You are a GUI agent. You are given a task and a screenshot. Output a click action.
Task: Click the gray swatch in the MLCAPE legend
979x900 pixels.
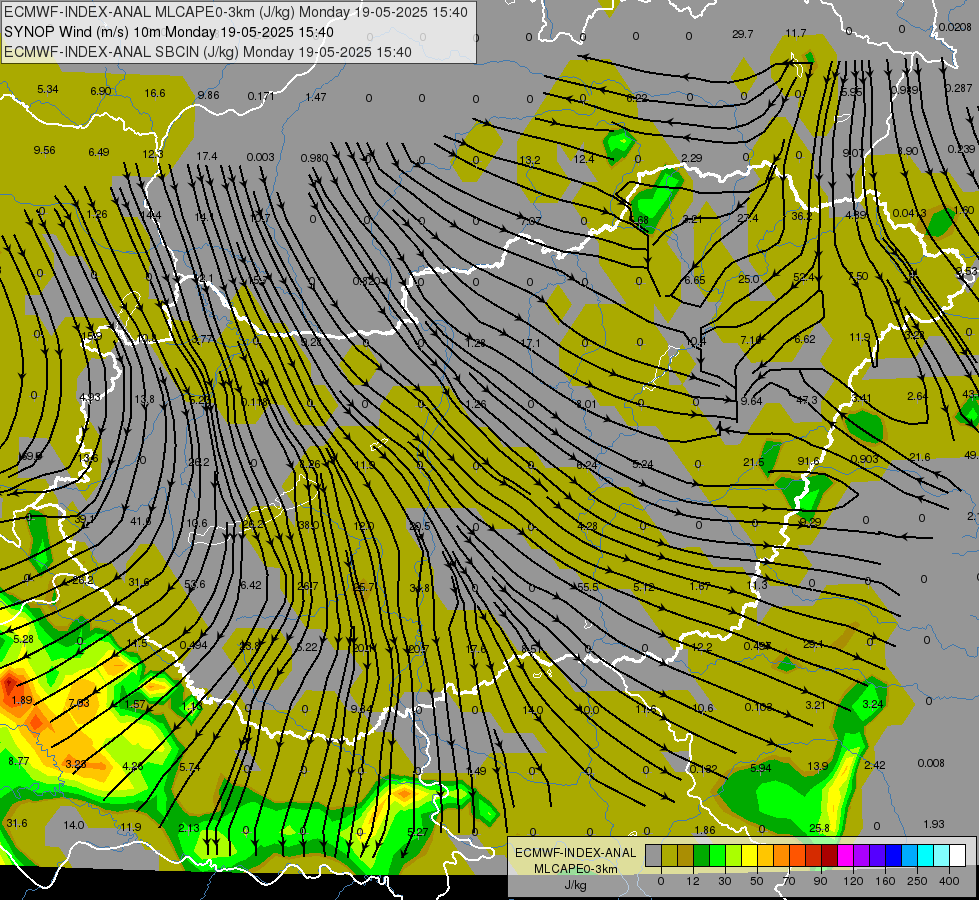tap(654, 856)
